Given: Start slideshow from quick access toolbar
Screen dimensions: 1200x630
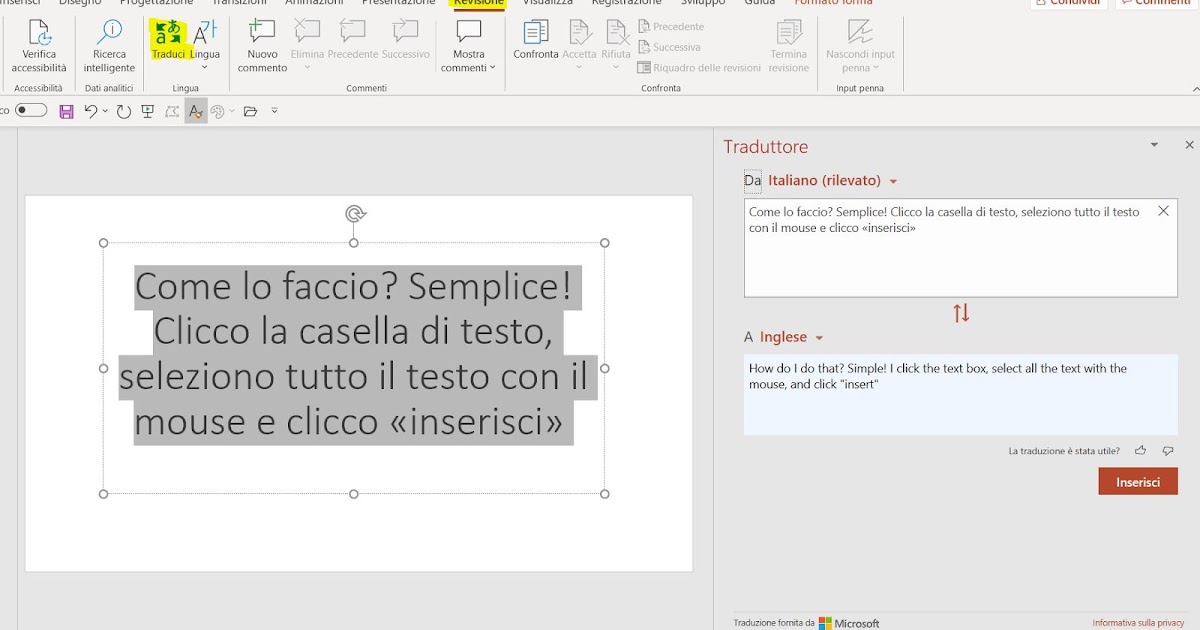Looking at the screenshot, I should pyautogui.click(x=148, y=111).
